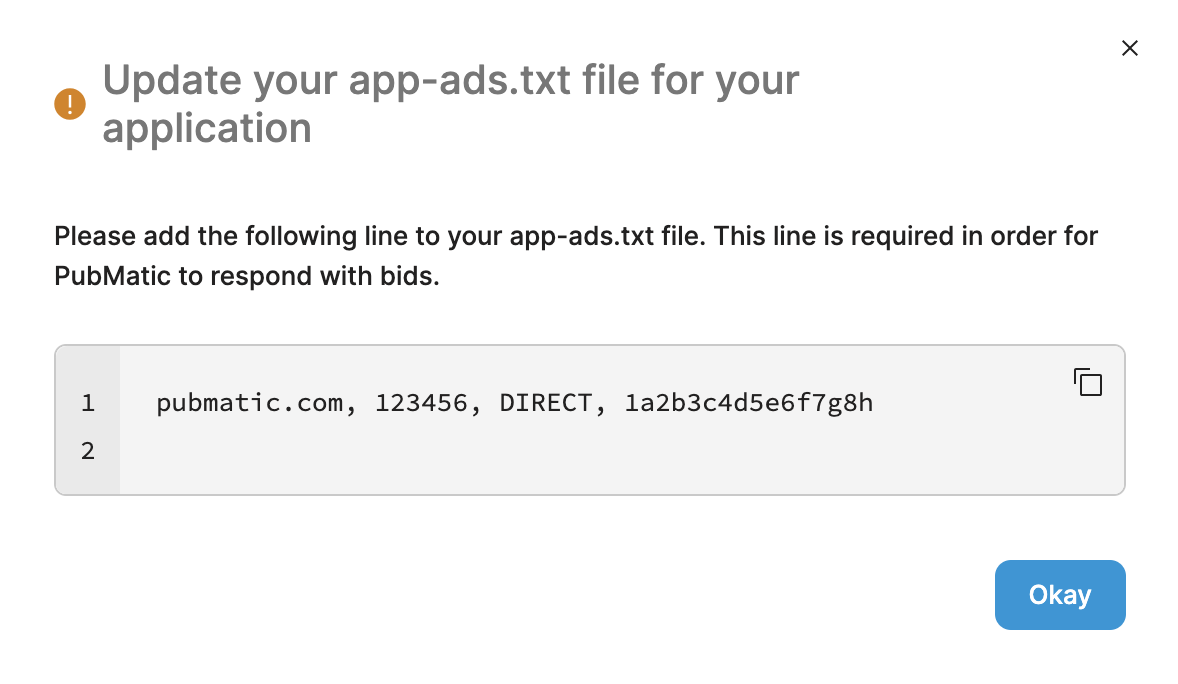Select the pubmatic.com code line
The height and width of the screenshot is (684, 1178).
click(x=513, y=402)
